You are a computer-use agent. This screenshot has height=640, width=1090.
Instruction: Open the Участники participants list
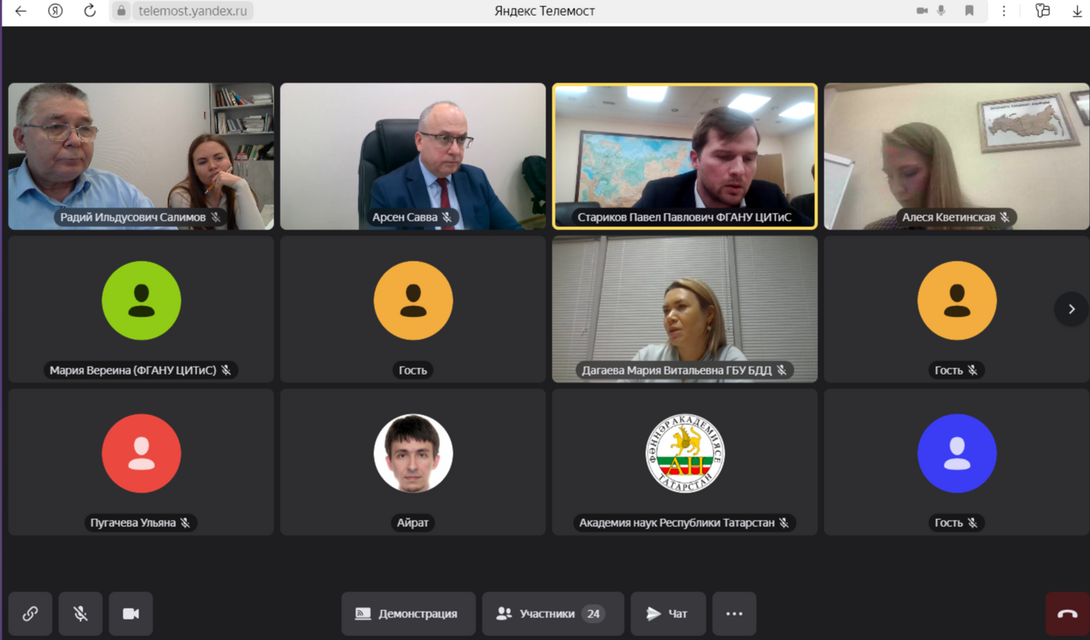coord(552,614)
